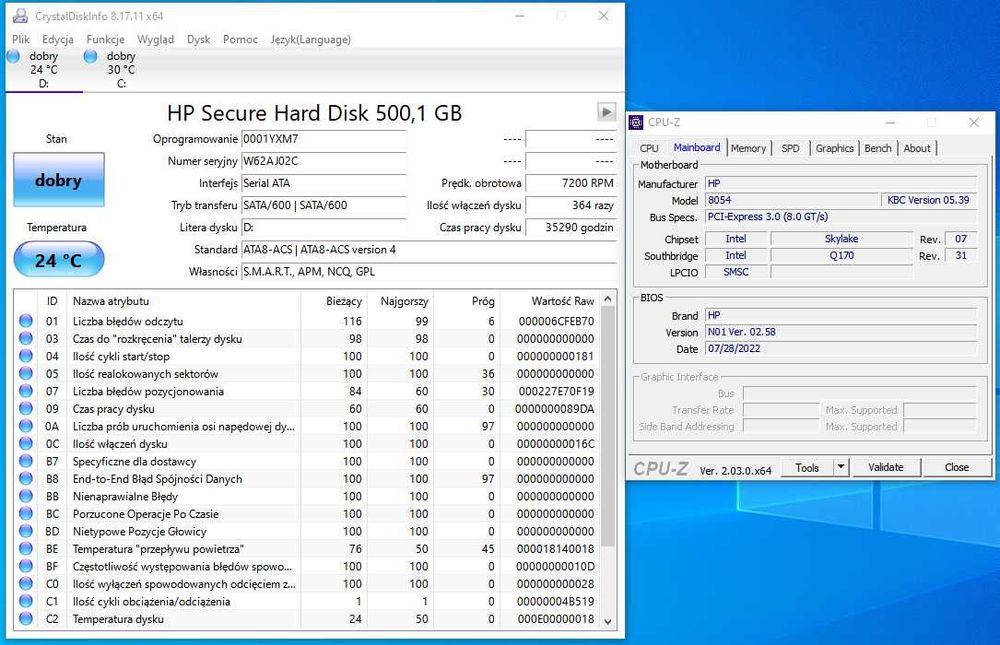Viewport: 1000px width, 645px height.
Task: Click status circle for attribute BE
Action: [x=26, y=549]
